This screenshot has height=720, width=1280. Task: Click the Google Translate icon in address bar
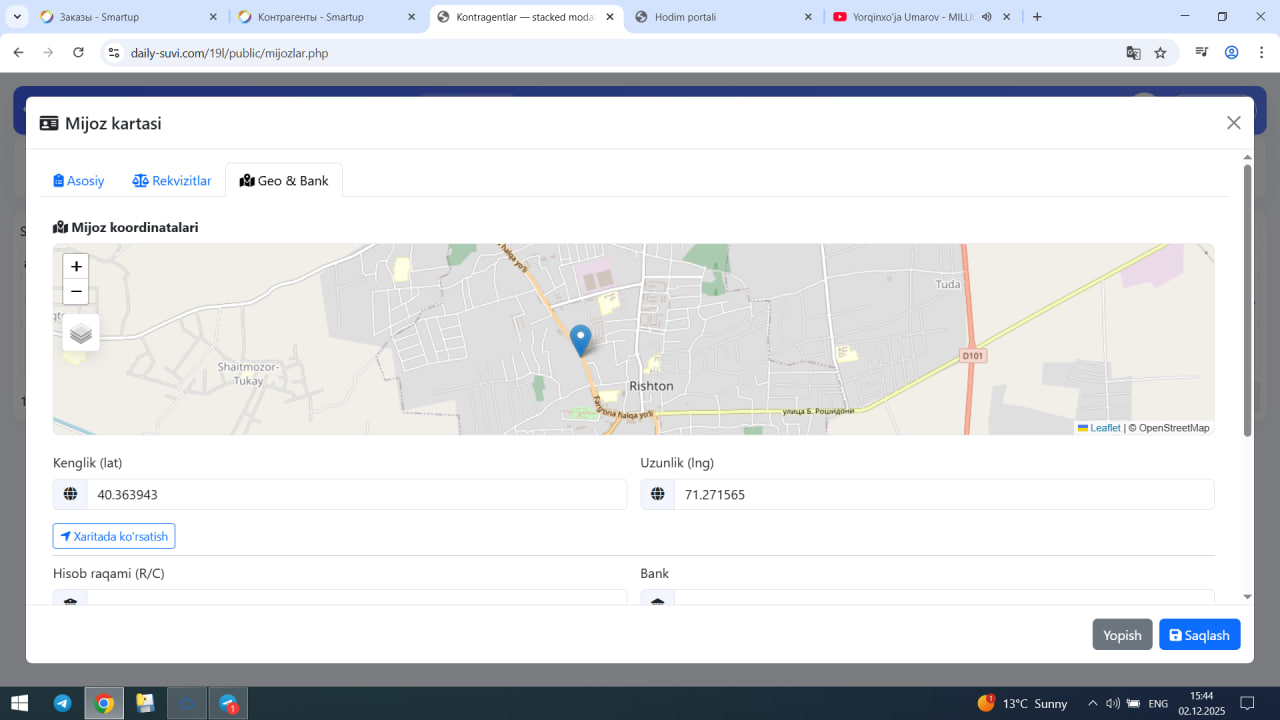(1133, 53)
